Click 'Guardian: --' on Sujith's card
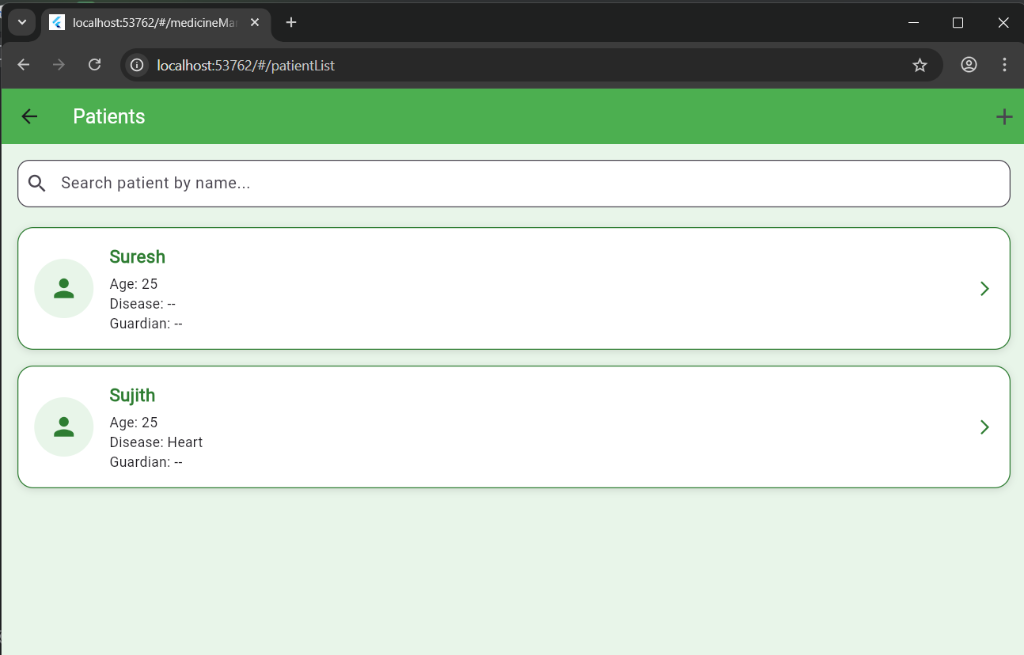Screen dimensions: 1024x655 tap(146, 462)
